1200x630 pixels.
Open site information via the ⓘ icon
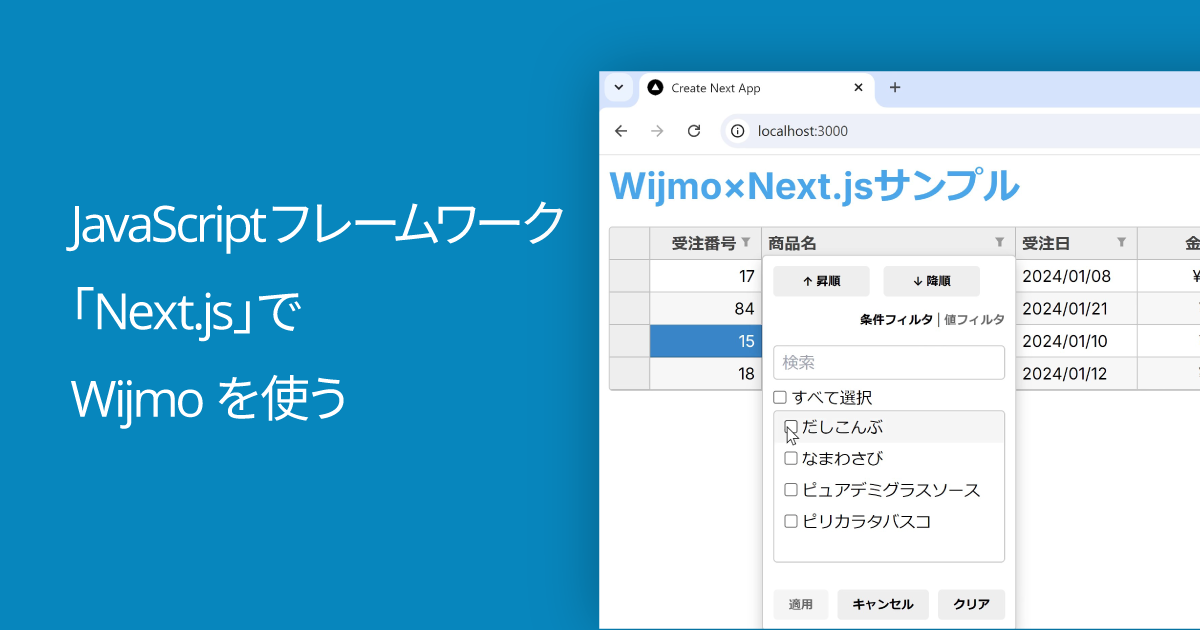point(737,131)
